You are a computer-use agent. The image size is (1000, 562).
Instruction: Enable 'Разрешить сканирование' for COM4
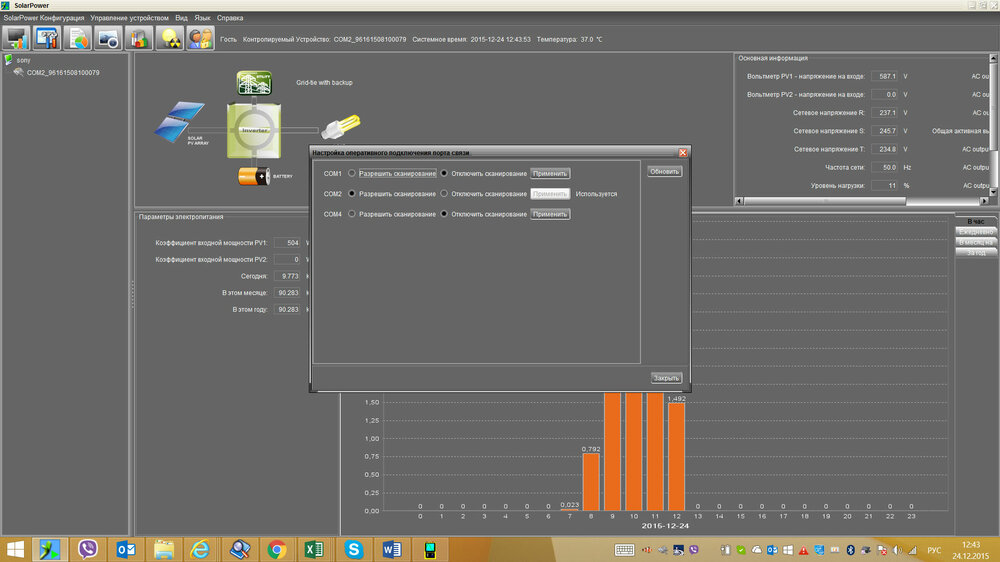click(352, 214)
